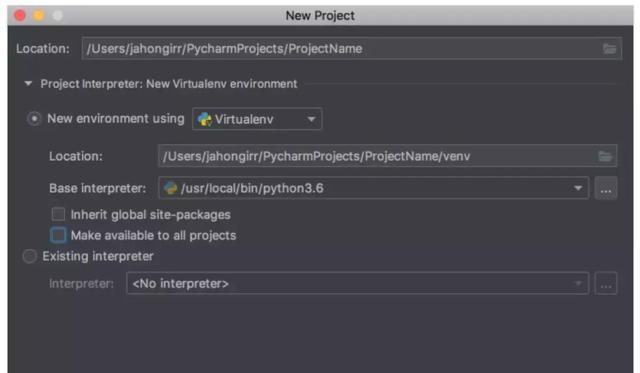Browse for the venv location folder
This screenshot has width=640, height=373.
605,156
